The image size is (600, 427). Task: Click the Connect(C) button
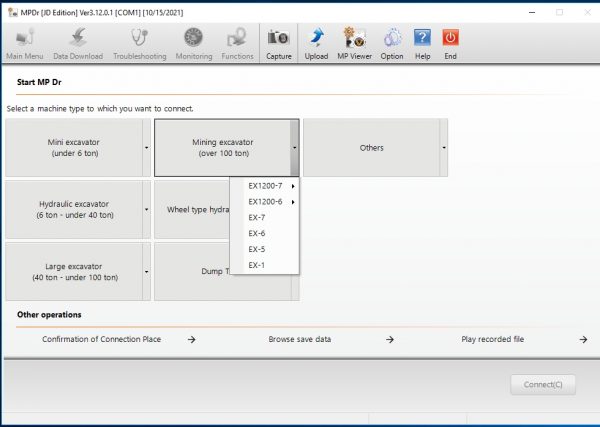tap(543, 385)
